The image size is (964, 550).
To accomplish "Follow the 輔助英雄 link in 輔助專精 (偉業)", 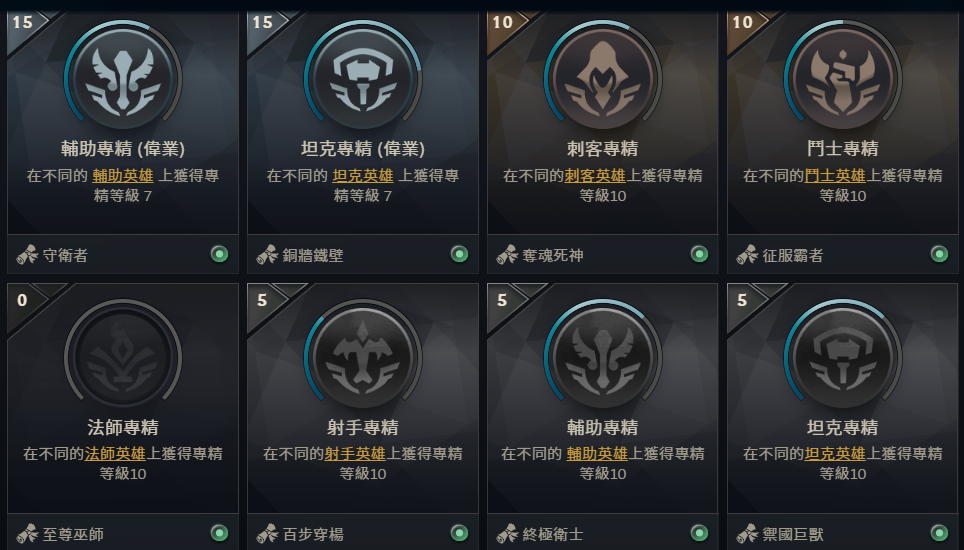I will (x=123, y=176).
